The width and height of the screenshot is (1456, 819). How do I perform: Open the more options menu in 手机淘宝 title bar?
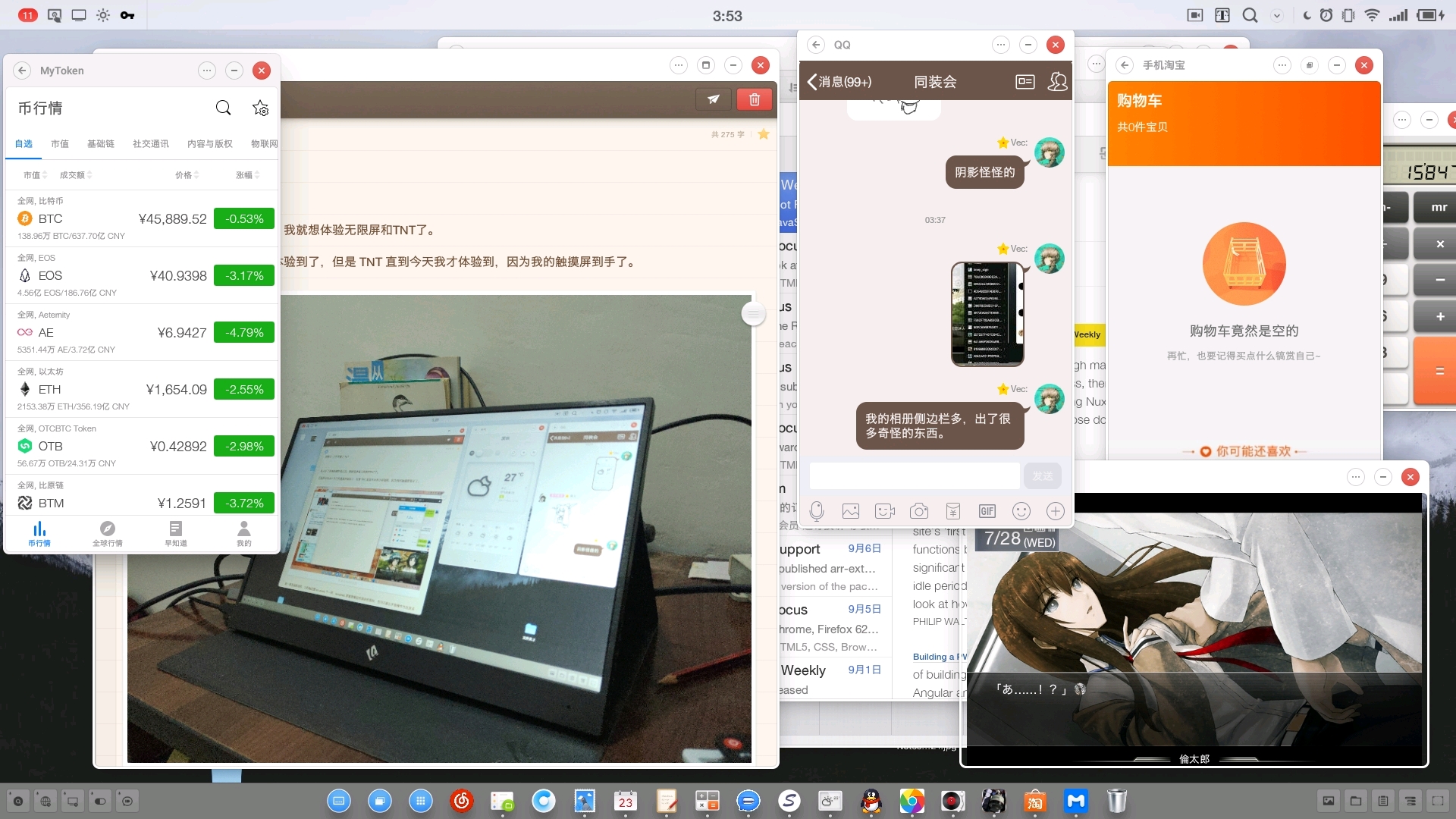[1282, 65]
